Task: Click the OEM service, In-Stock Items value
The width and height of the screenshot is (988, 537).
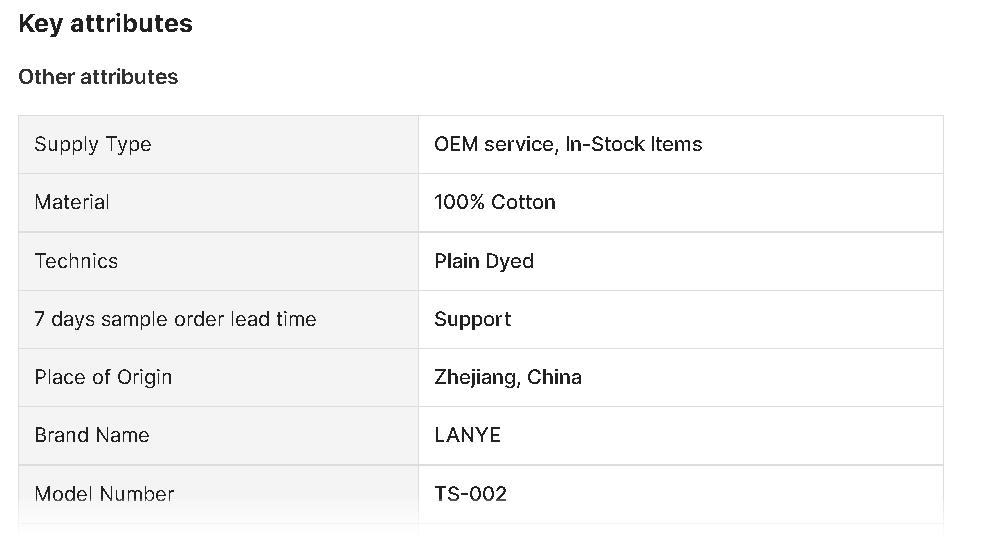Action: 568,144
